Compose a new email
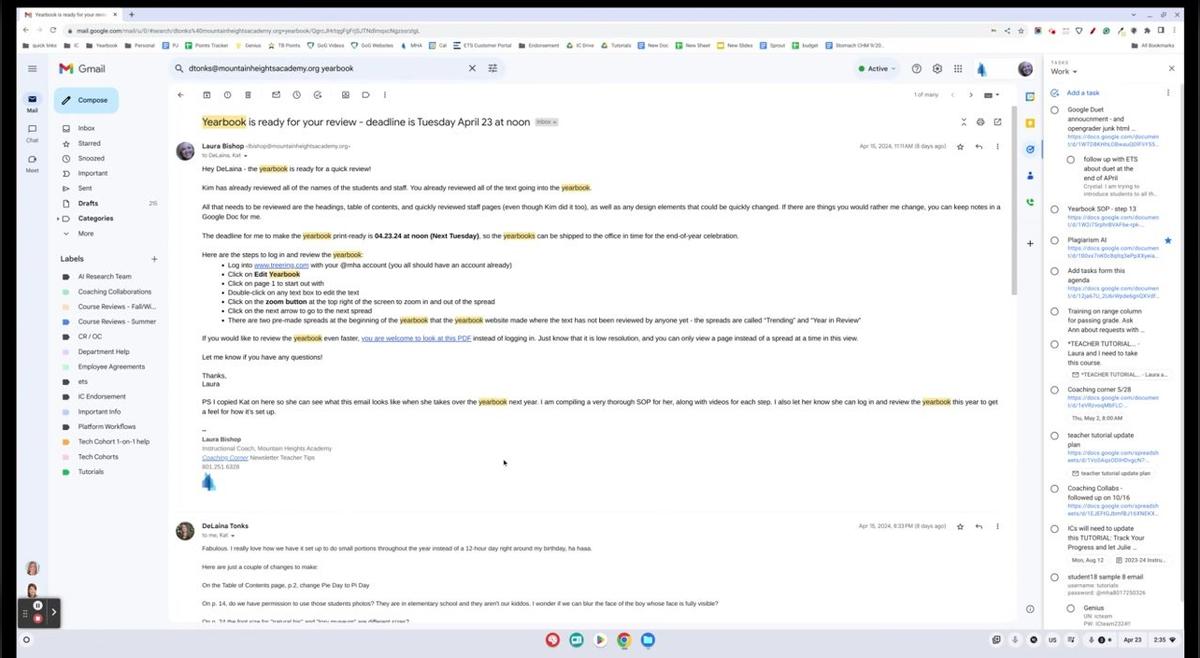Viewport: 1200px width, 658px height. pyautogui.click(x=86, y=100)
